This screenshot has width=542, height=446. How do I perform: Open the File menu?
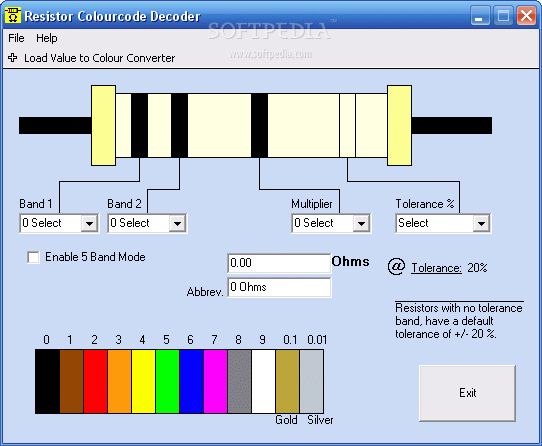pyautogui.click(x=16, y=38)
